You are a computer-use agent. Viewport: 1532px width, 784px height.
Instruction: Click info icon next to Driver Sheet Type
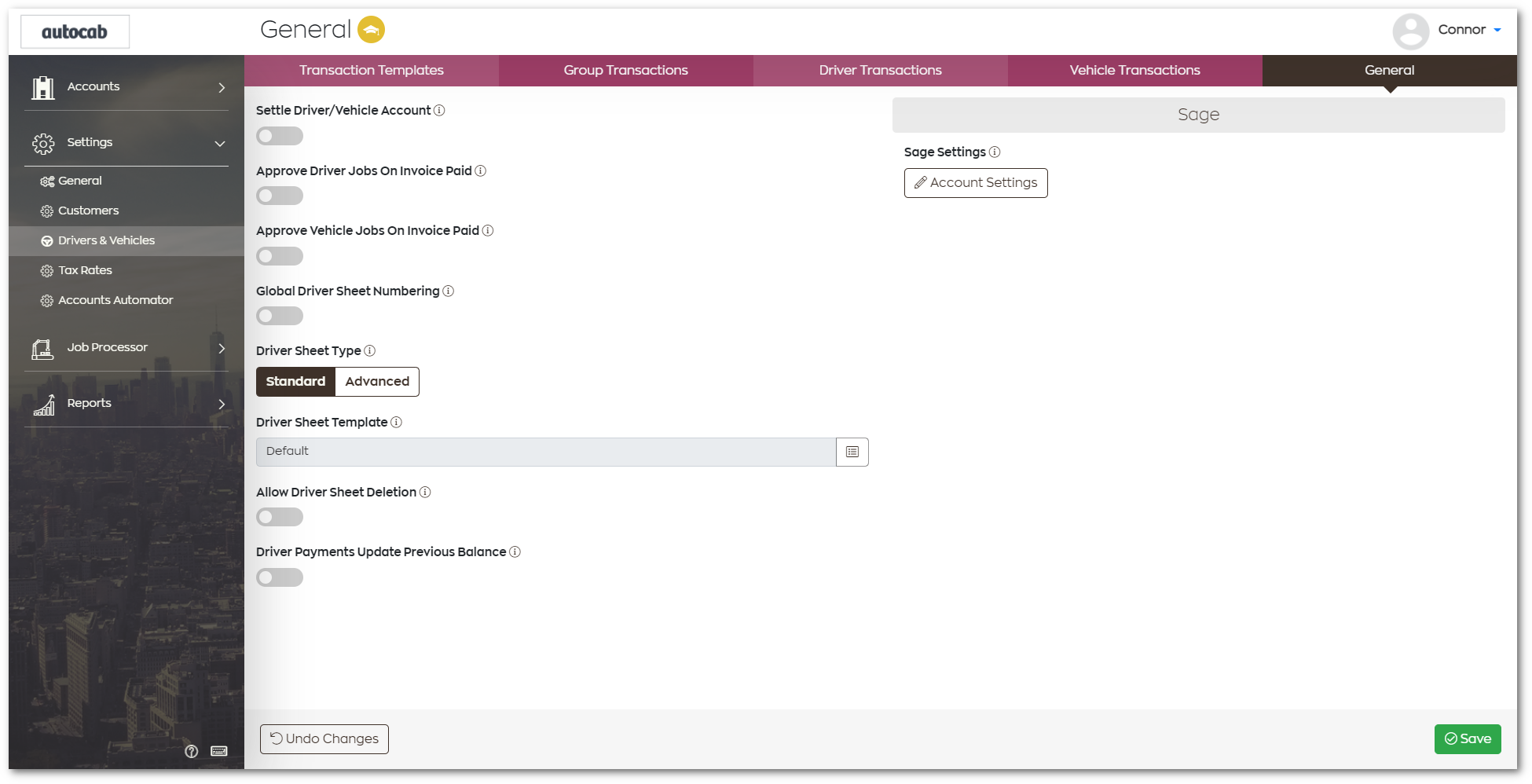(x=370, y=350)
